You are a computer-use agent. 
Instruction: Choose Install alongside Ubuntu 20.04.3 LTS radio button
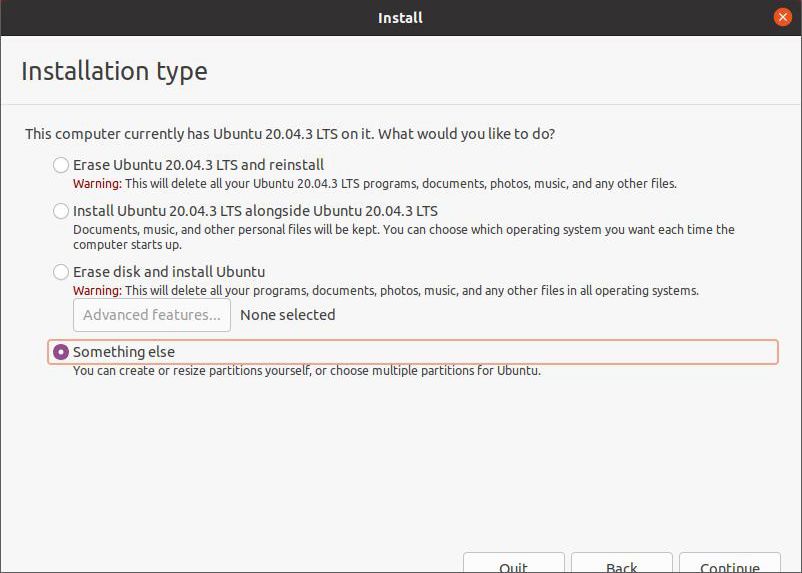(61, 211)
